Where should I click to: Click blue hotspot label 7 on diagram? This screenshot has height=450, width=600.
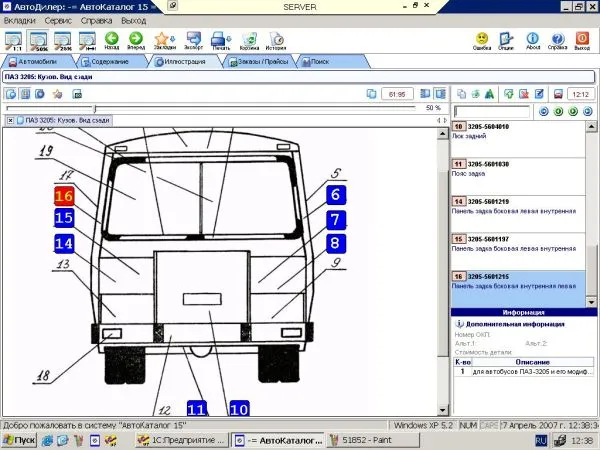[336, 220]
